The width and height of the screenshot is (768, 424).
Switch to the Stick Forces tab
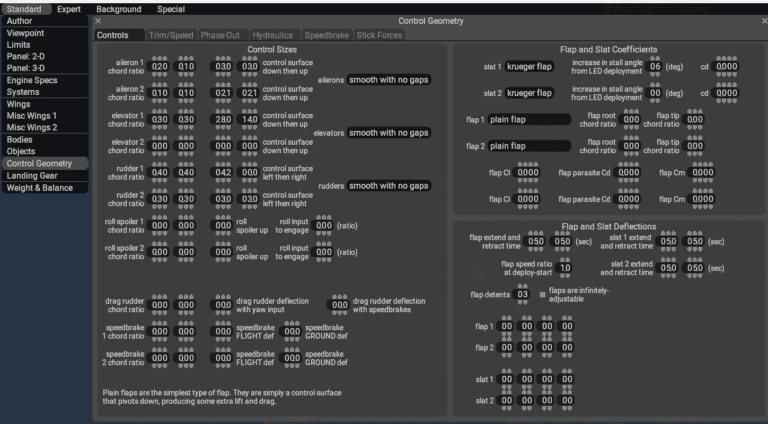tap(380, 35)
